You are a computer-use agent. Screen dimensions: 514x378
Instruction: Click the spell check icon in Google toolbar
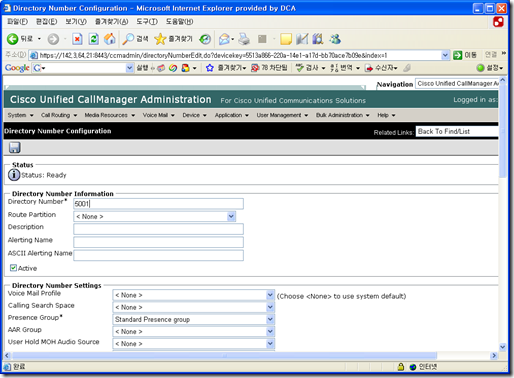pyautogui.click(x=300, y=68)
